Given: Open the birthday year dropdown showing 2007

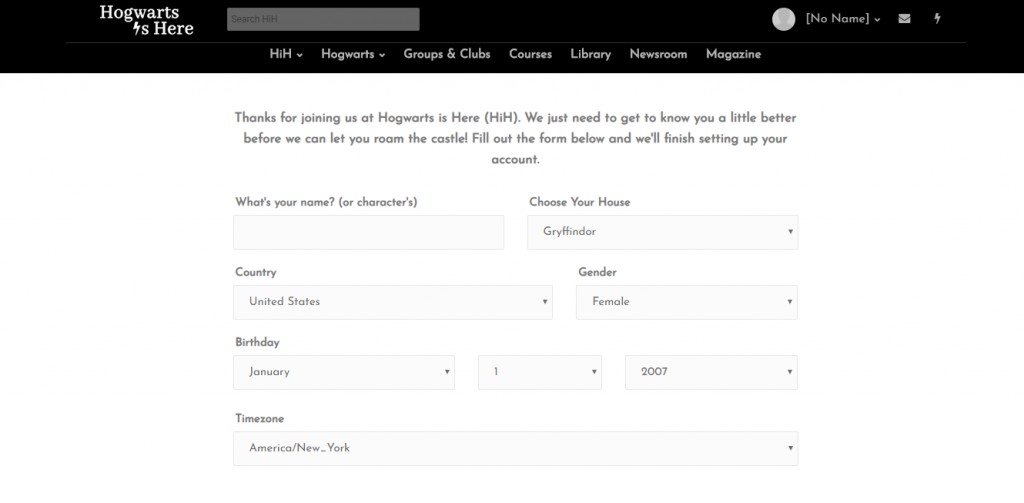Looking at the screenshot, I should coord(711,372).
